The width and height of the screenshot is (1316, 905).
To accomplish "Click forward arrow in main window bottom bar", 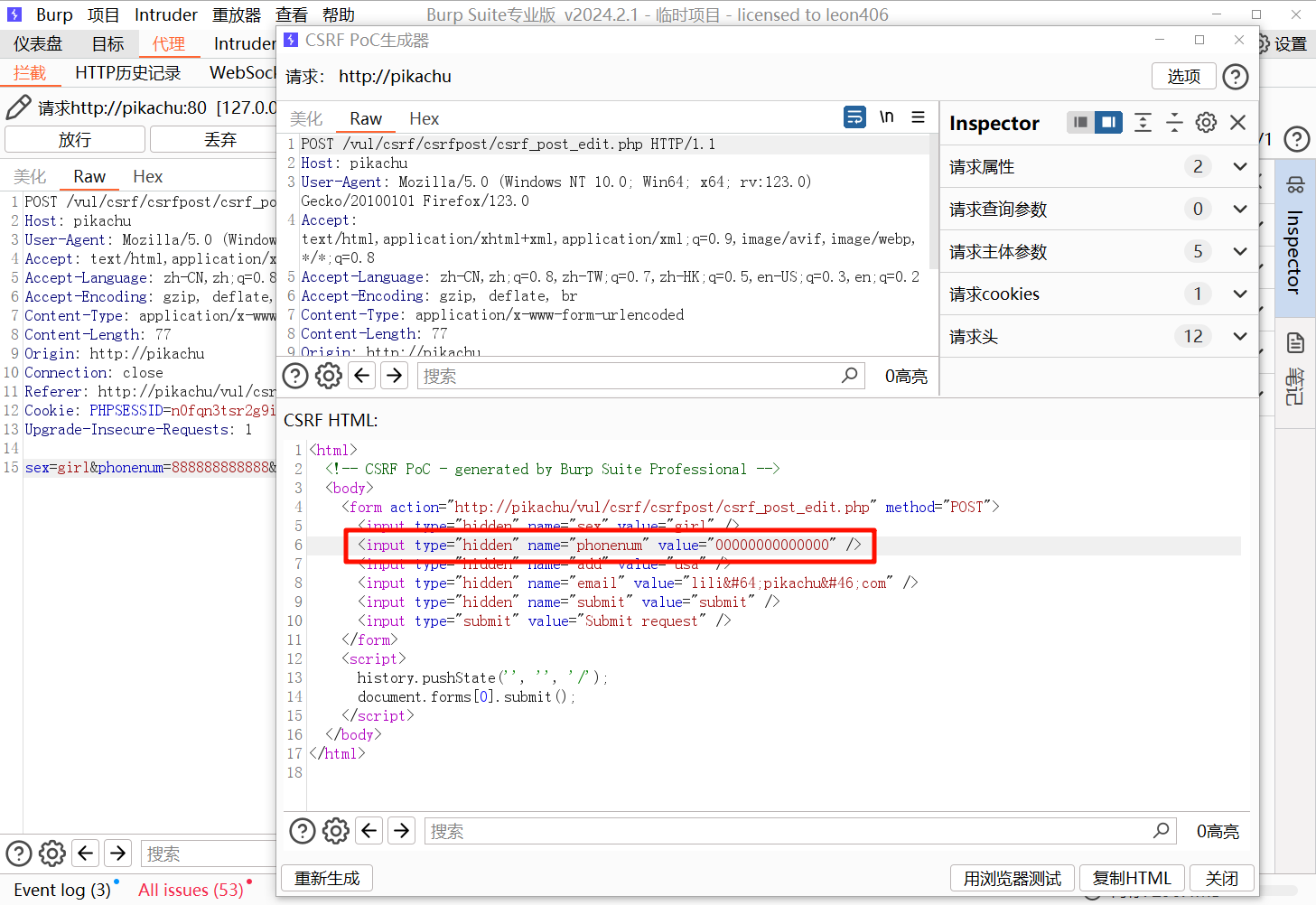I will point(118,853).
